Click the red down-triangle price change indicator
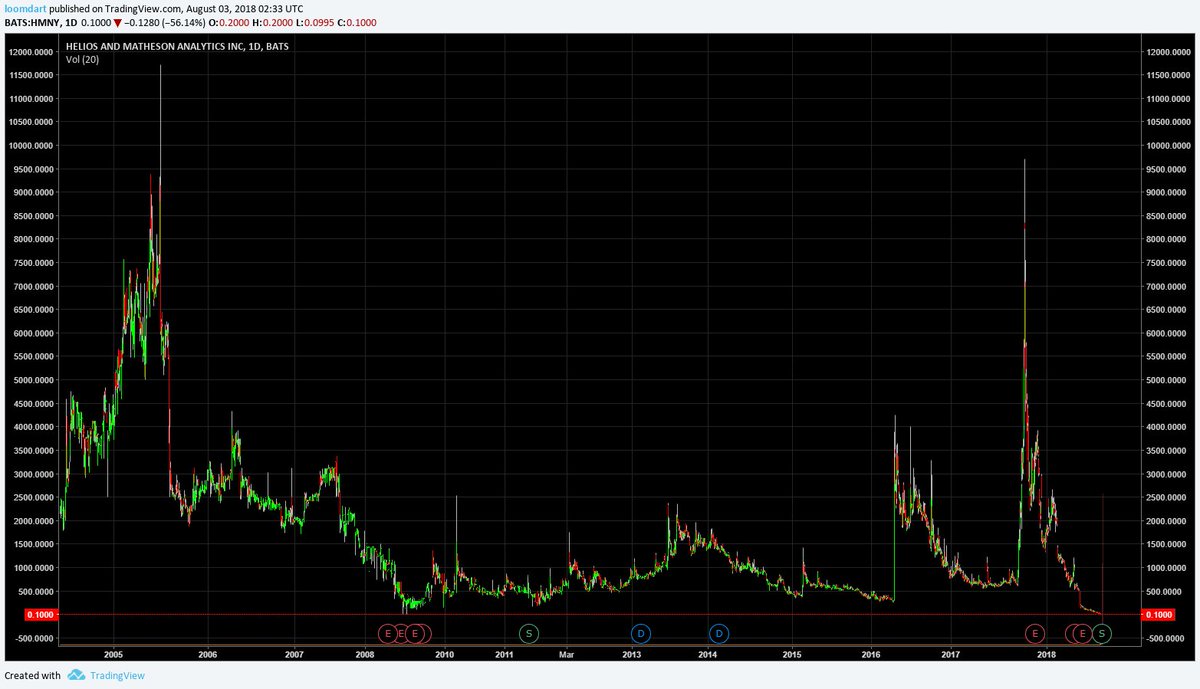The height and width of the screenshot is (689, 1200). tap(118, 22)
